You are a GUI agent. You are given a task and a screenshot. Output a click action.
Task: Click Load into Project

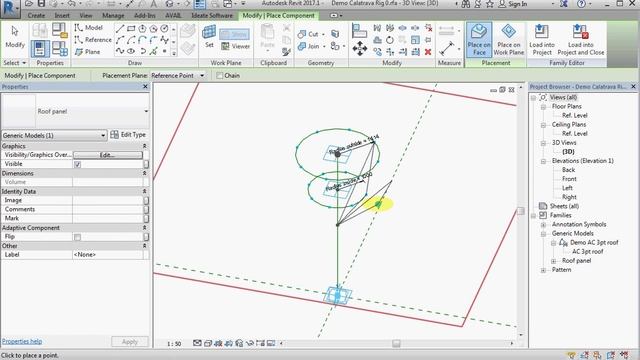coord(542,40)
